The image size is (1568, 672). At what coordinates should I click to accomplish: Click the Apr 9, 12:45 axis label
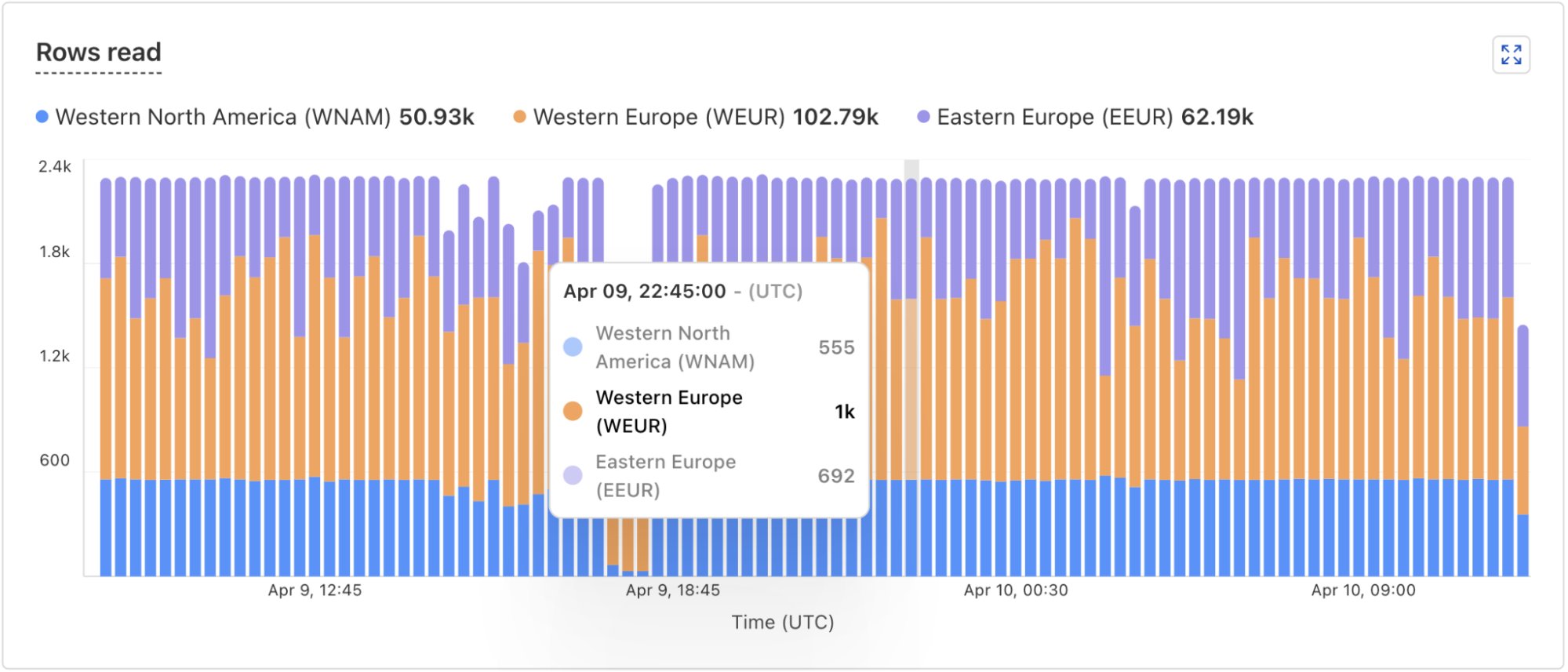pyautogui.click(x=315, y=590)
